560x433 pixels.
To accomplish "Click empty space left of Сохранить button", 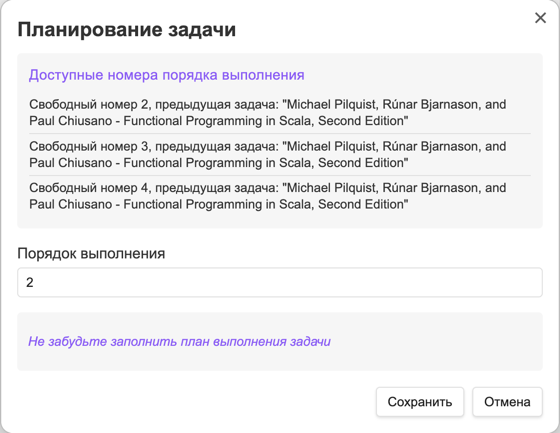I will 196,402.
